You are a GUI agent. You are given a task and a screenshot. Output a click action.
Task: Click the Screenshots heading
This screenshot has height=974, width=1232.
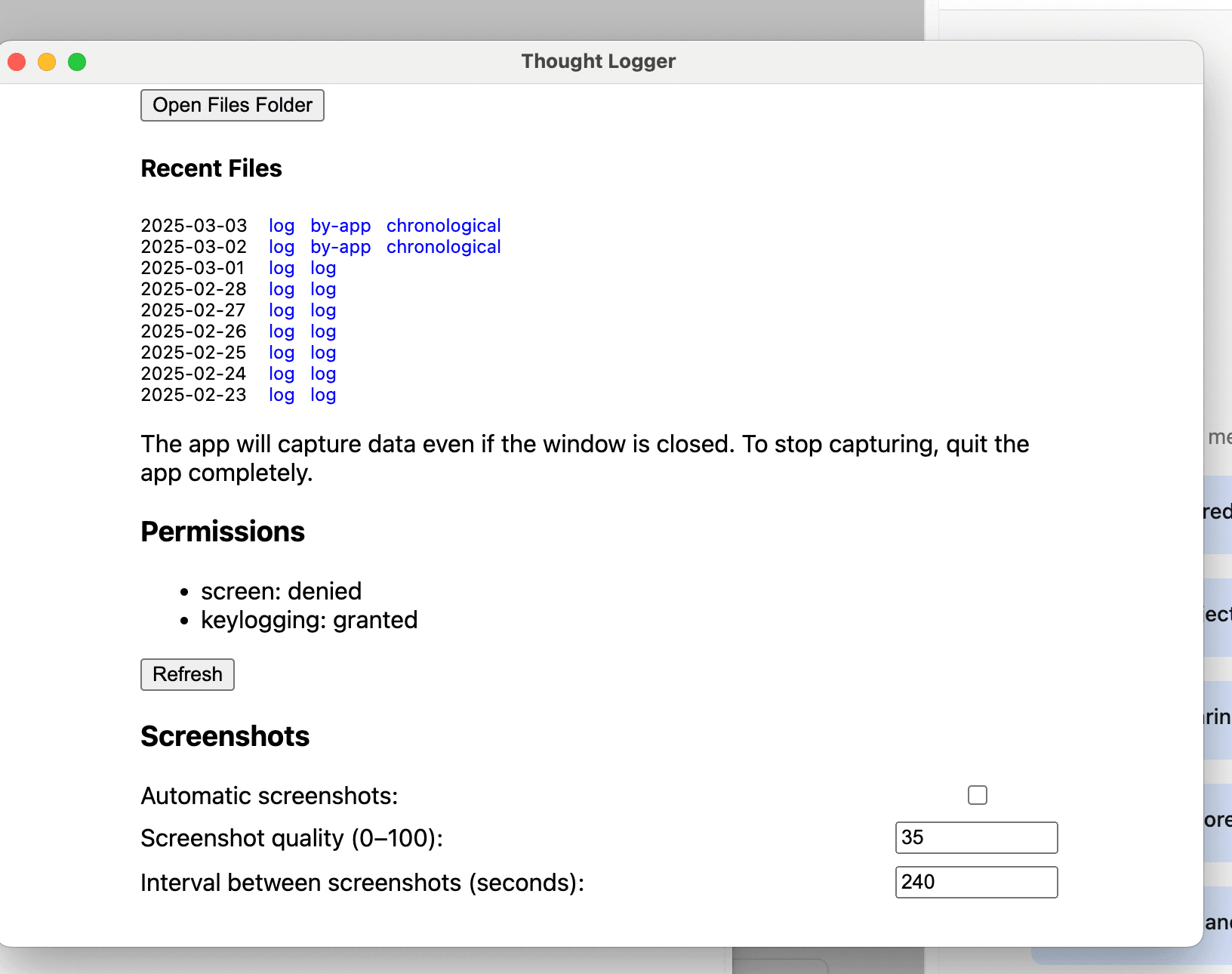tap(225, 737)
